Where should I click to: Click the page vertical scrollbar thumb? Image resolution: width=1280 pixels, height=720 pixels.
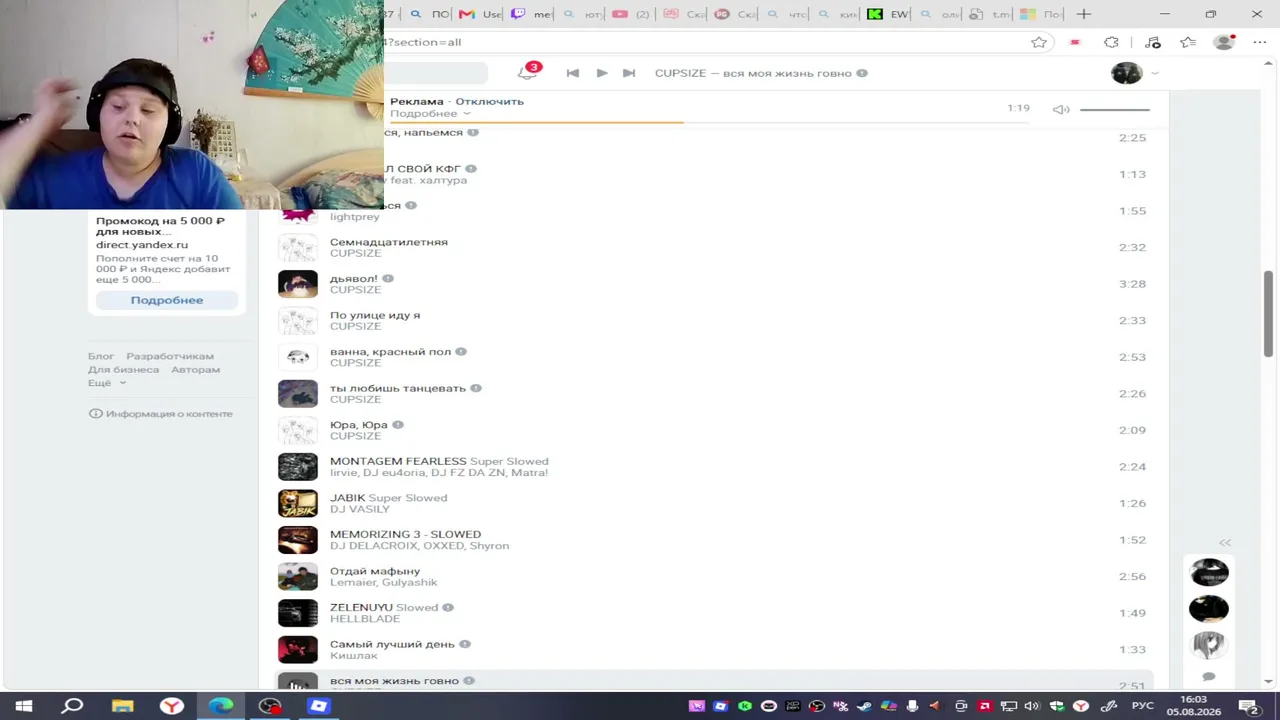point(1269,313)
